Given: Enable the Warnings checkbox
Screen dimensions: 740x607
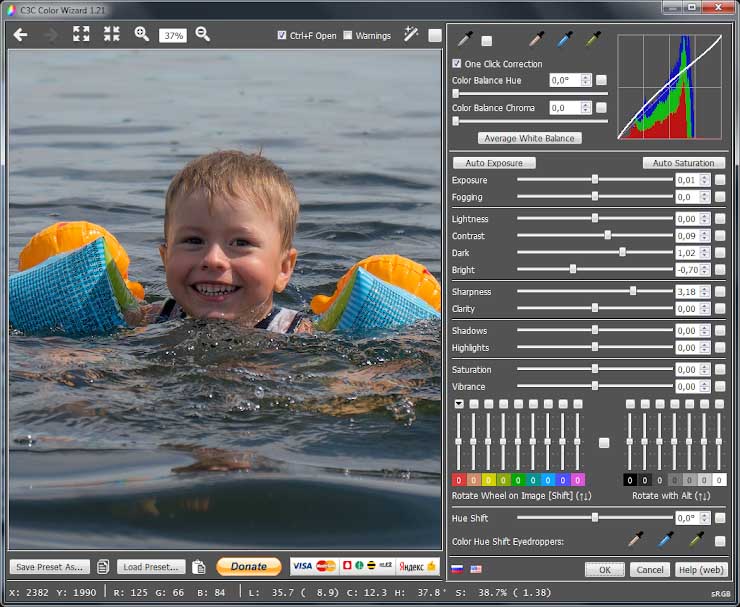Looking at the screenshot, I should click(x=348, y=35).
